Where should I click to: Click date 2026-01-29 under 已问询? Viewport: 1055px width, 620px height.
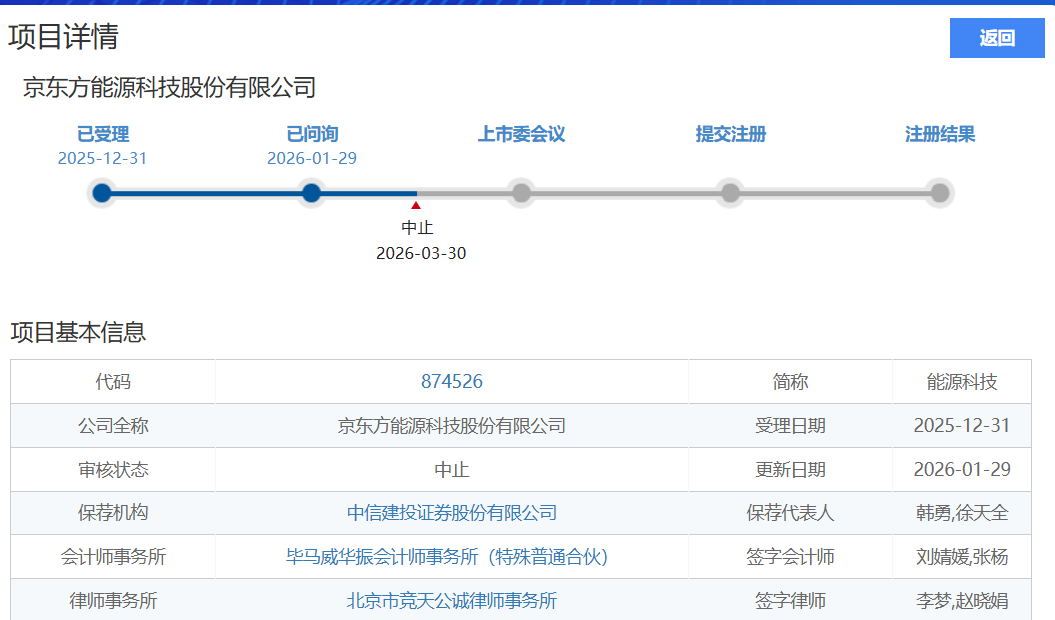(x=312, y=158)
